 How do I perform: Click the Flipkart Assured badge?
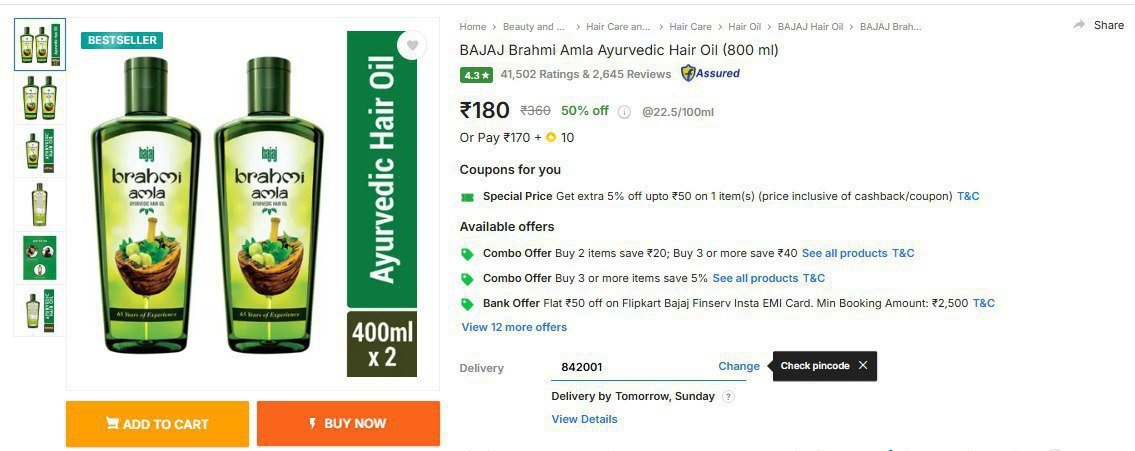710,73
